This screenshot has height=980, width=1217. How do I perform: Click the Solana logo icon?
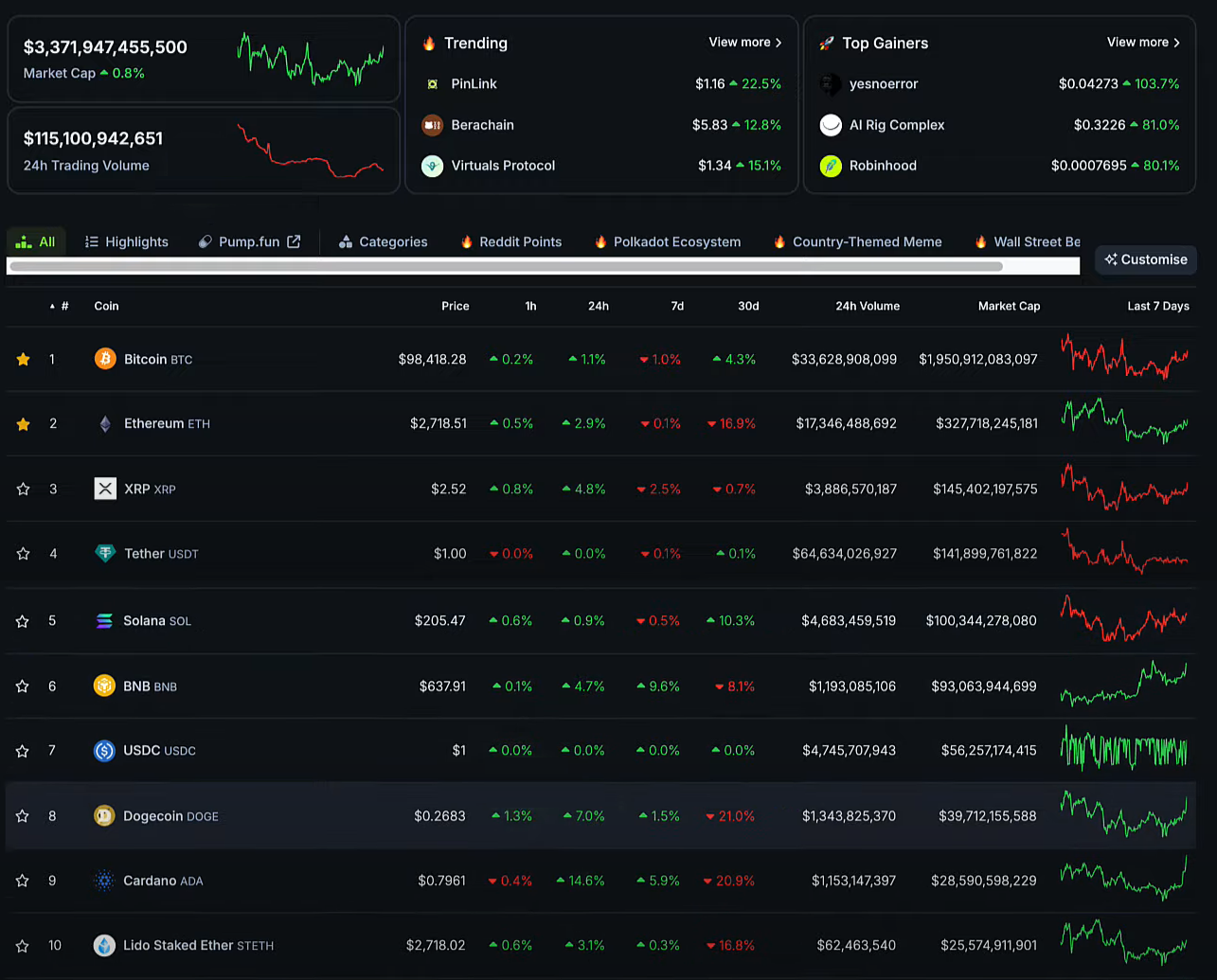click(105, 621)
